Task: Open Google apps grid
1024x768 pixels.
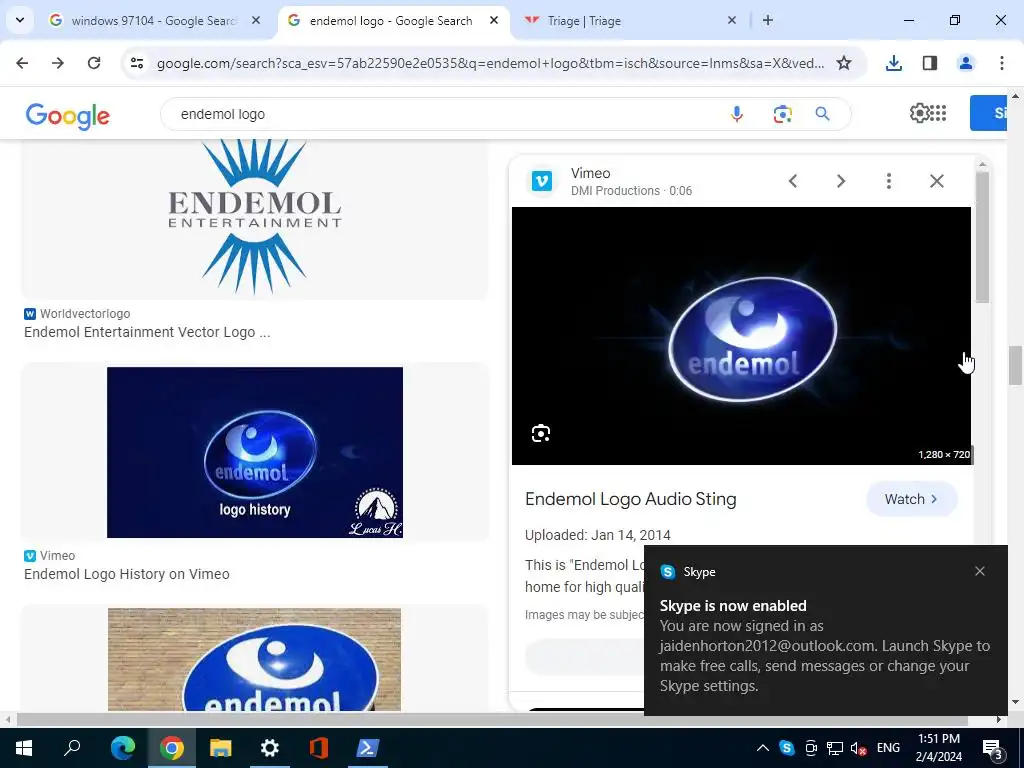Action: 938,113
